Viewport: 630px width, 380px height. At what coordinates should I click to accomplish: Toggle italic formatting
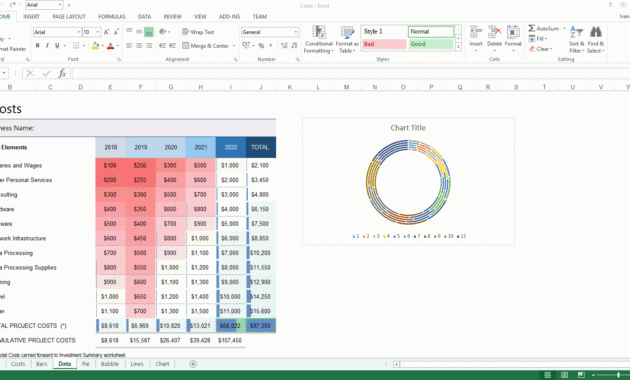click(47, 46)
